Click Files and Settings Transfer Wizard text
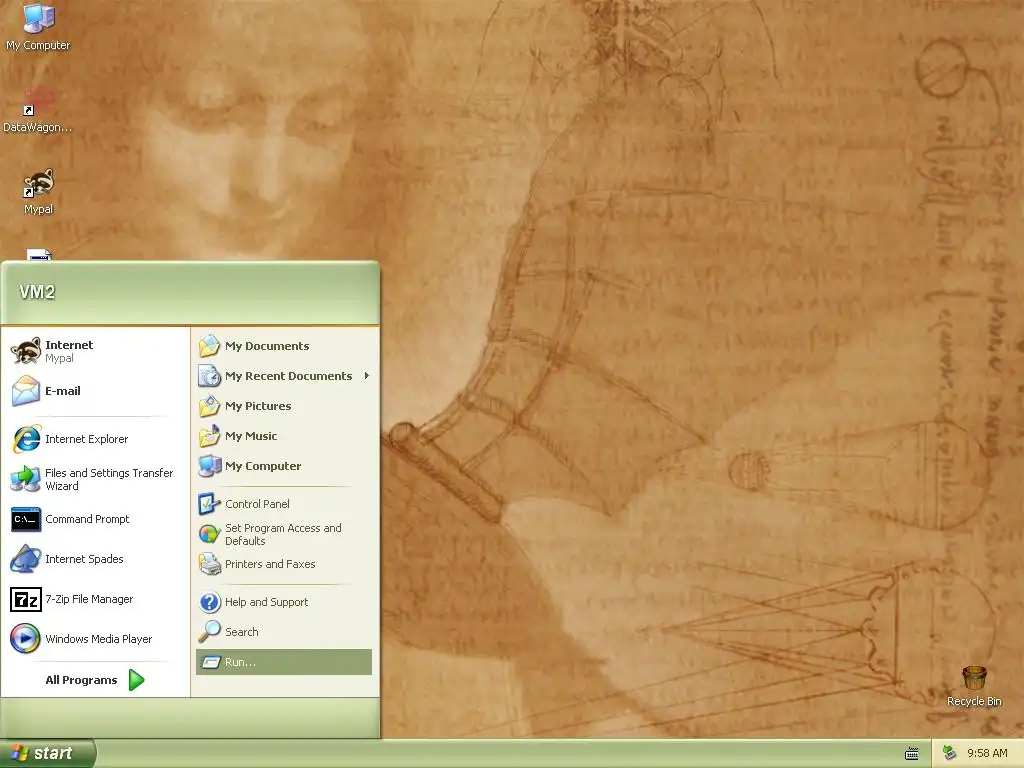1024x768 pixels. [108, 479]
